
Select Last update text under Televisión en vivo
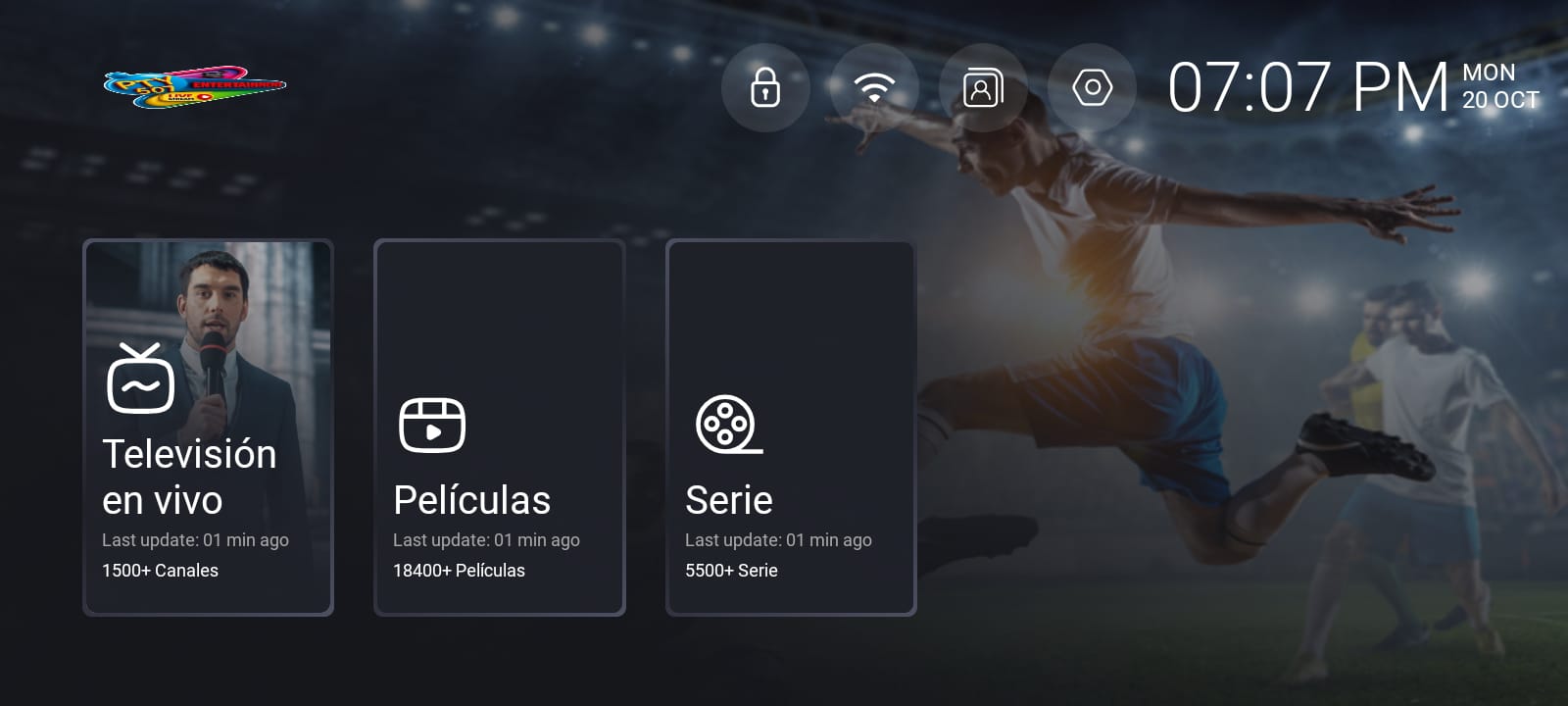(x=195, y=539)
